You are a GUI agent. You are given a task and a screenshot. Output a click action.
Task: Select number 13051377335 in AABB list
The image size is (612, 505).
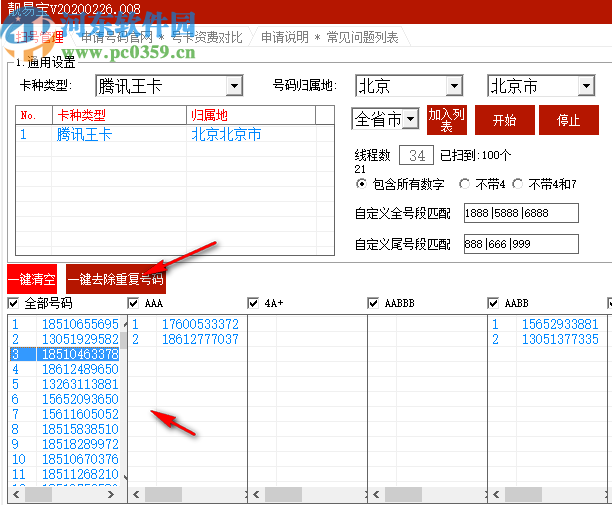560,339
